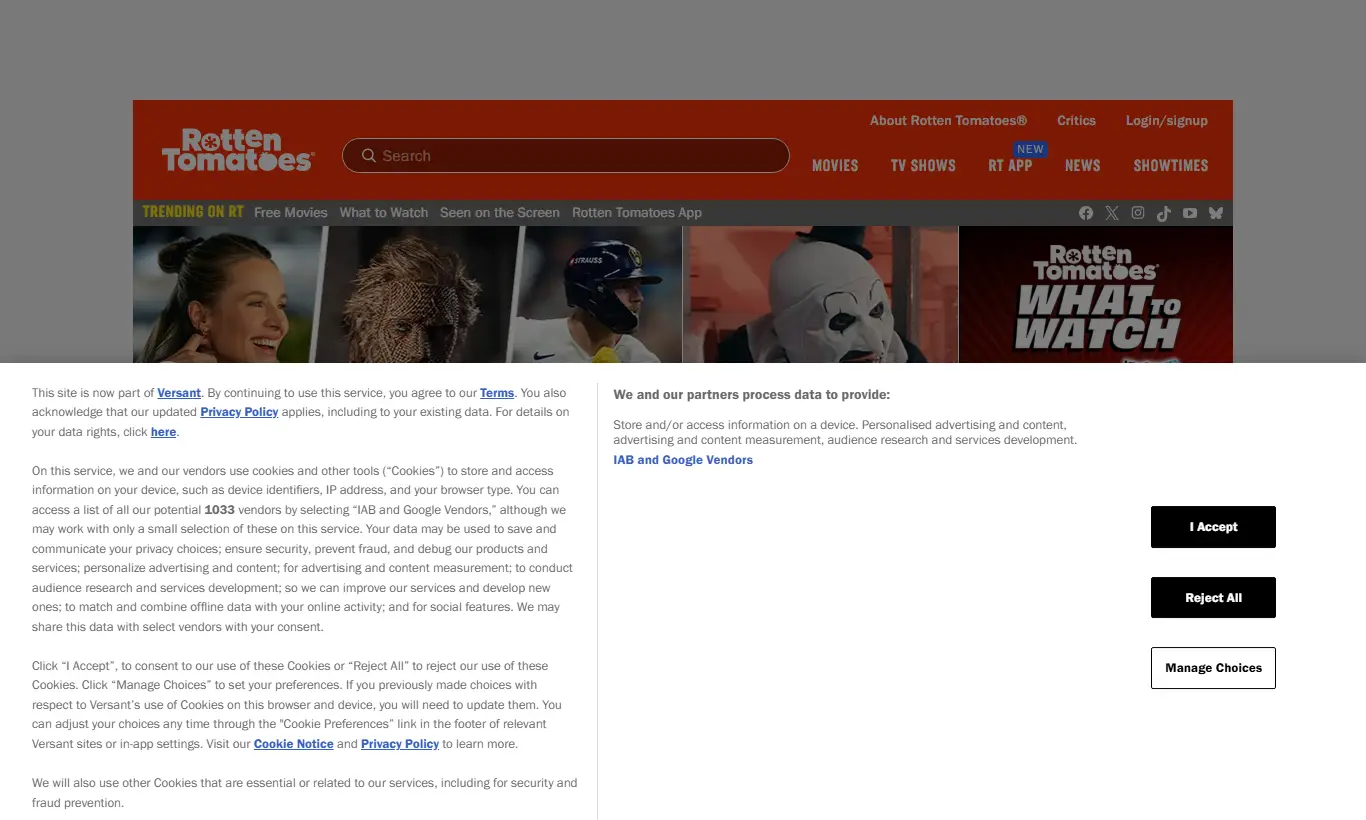This screenshot has height=820, width=1366.
Task: Open the NEWS menu
Action: point(1082,166)
